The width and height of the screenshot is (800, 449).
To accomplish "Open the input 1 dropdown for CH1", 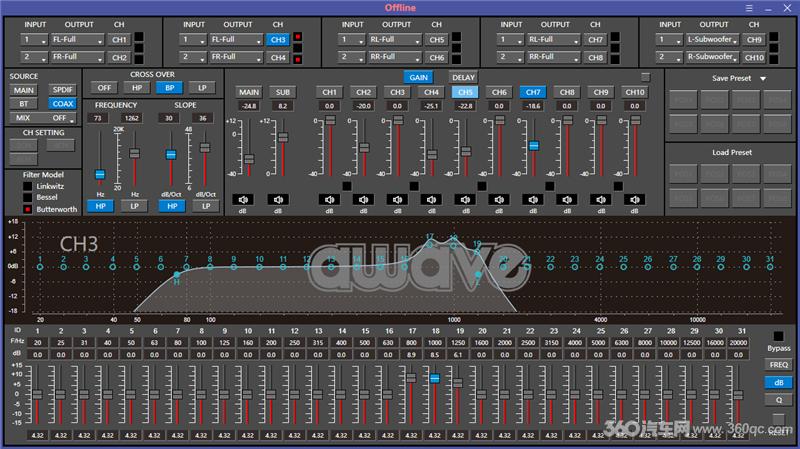I will [x=34, y=40].
